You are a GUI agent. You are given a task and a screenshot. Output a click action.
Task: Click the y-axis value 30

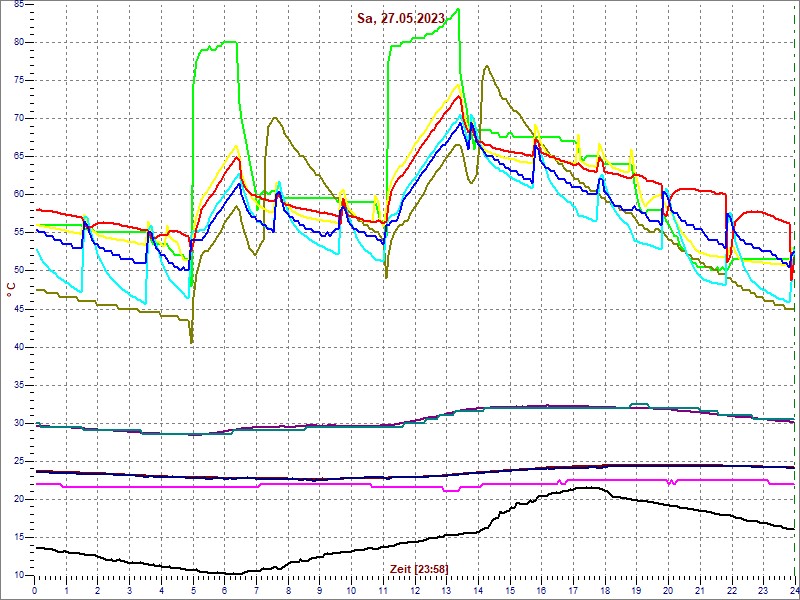19,423
